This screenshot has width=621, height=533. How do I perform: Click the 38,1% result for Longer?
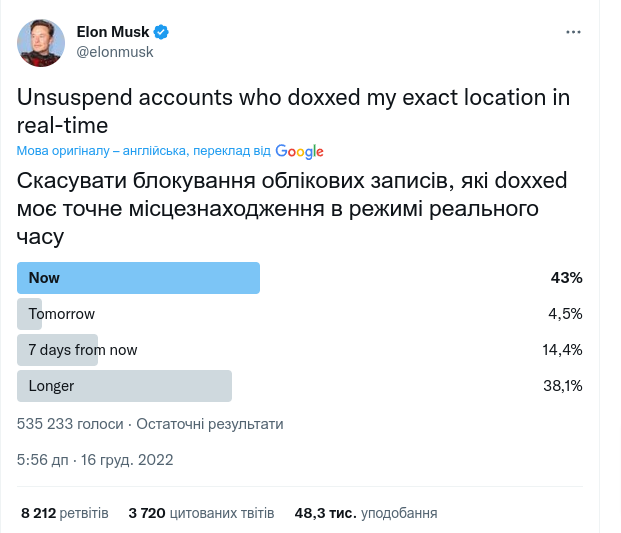tap(562, 386)
